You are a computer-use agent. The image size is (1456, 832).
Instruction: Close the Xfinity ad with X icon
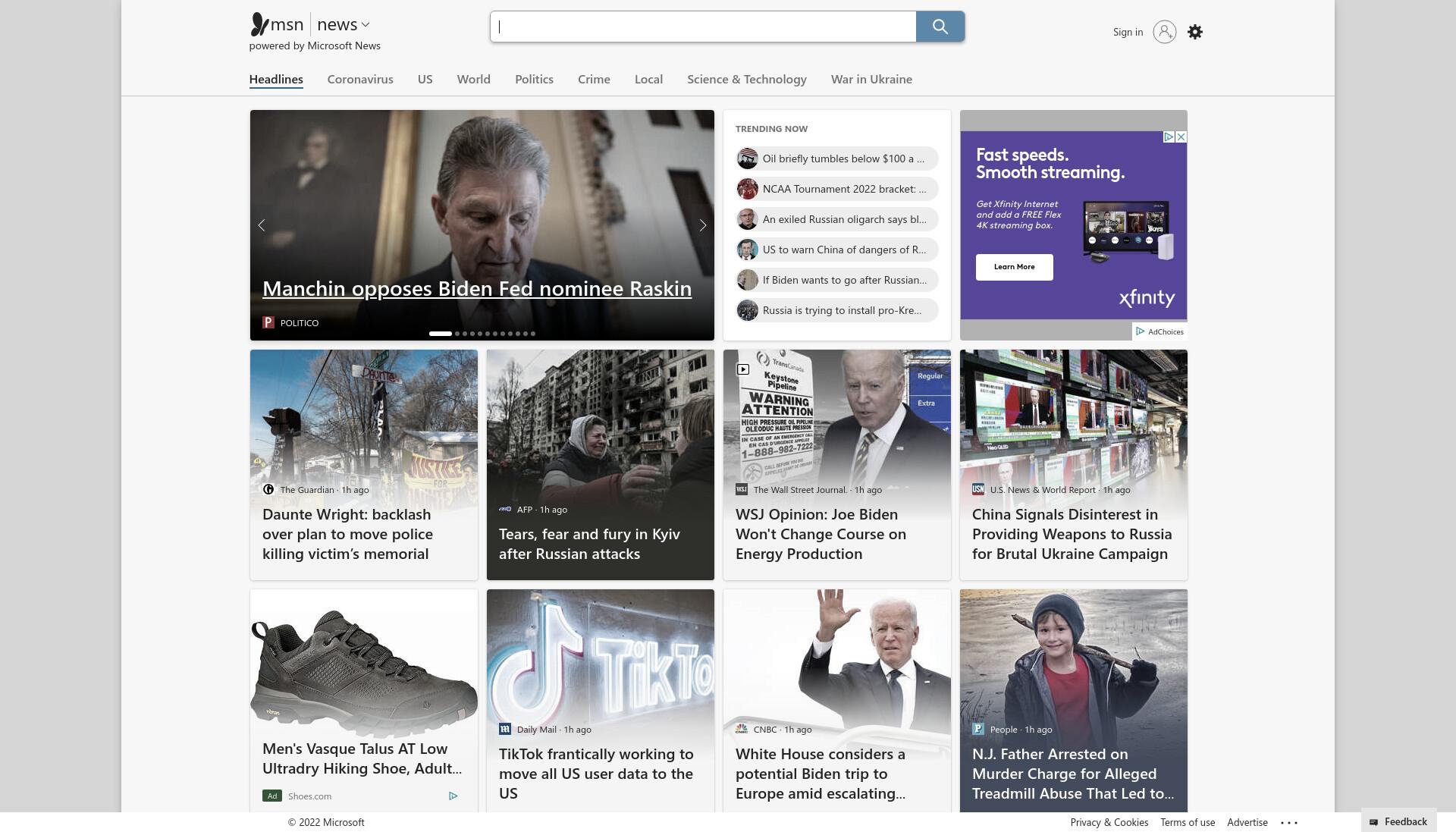1181,137
